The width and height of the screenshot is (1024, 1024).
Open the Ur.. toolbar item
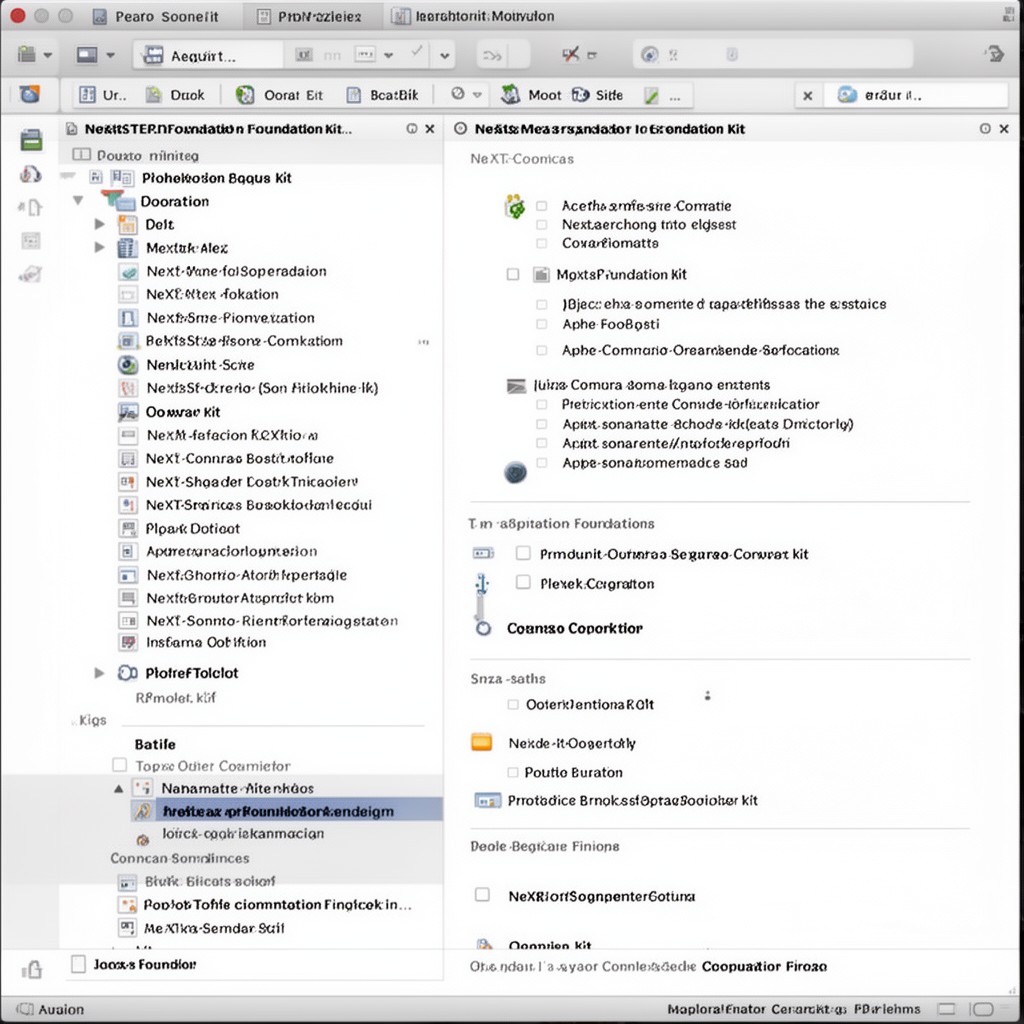[x=103, y=95]
